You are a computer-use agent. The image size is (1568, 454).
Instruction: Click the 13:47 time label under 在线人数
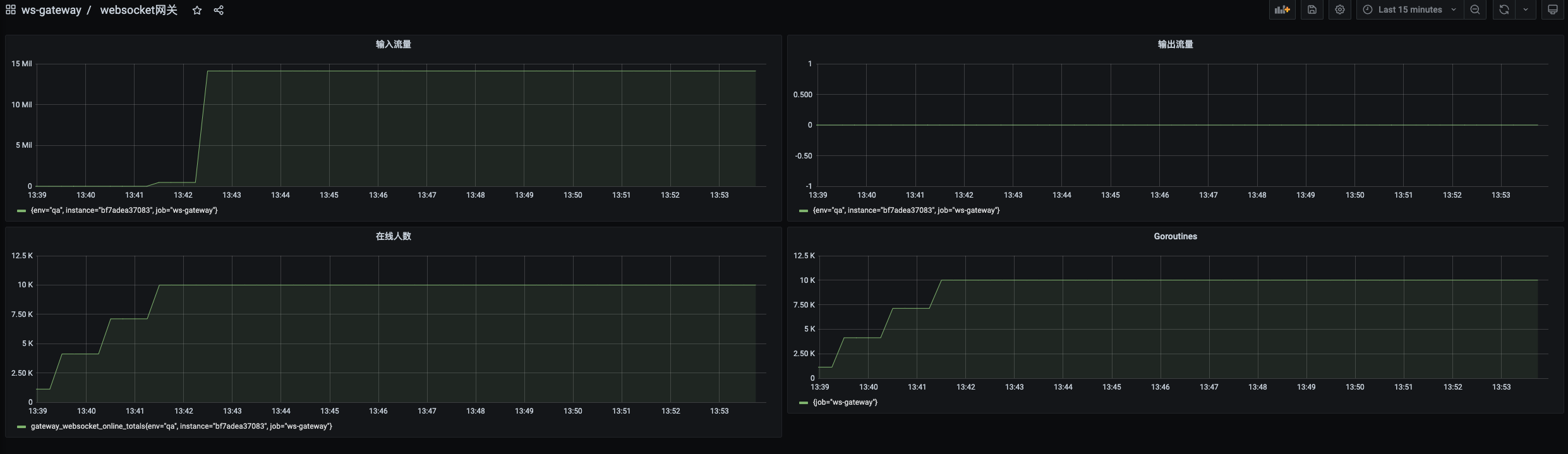point(427,411)
